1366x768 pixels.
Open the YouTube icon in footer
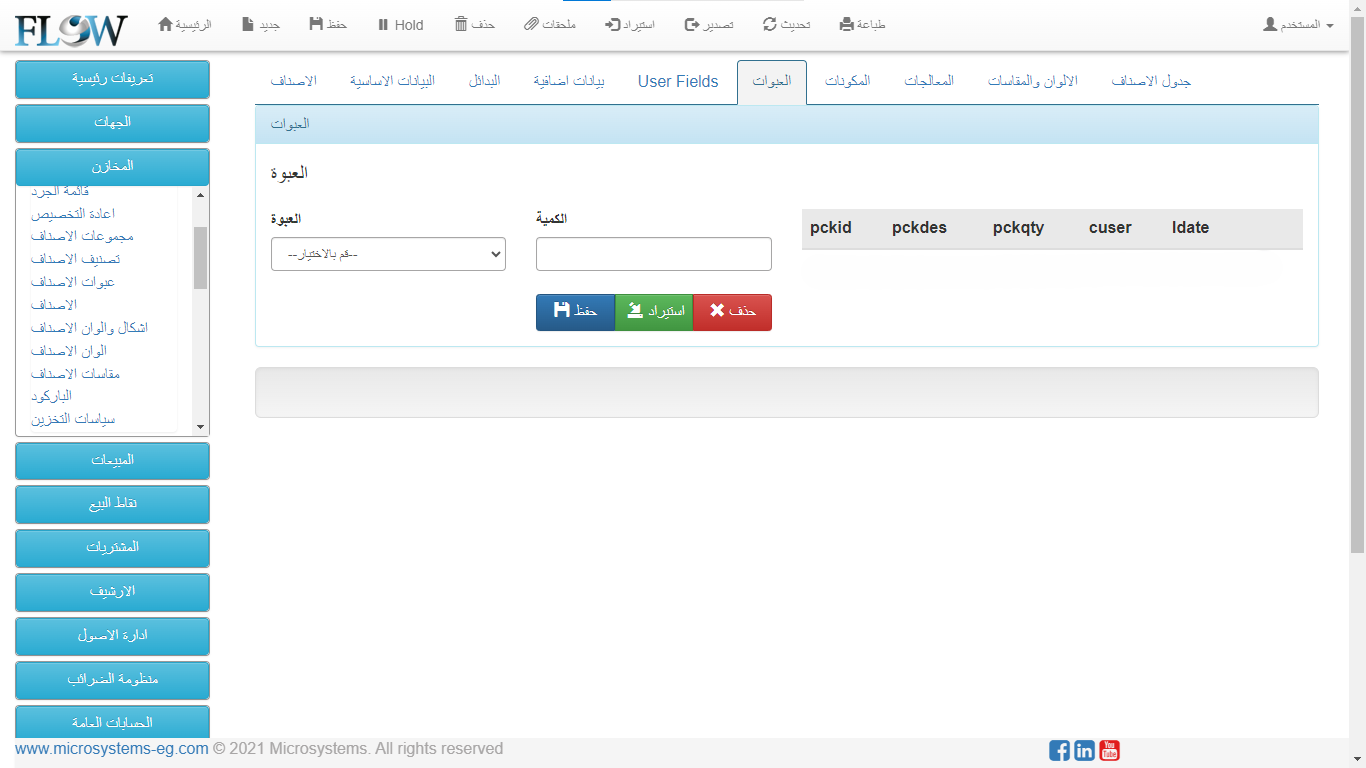(x=1109, y=750)
